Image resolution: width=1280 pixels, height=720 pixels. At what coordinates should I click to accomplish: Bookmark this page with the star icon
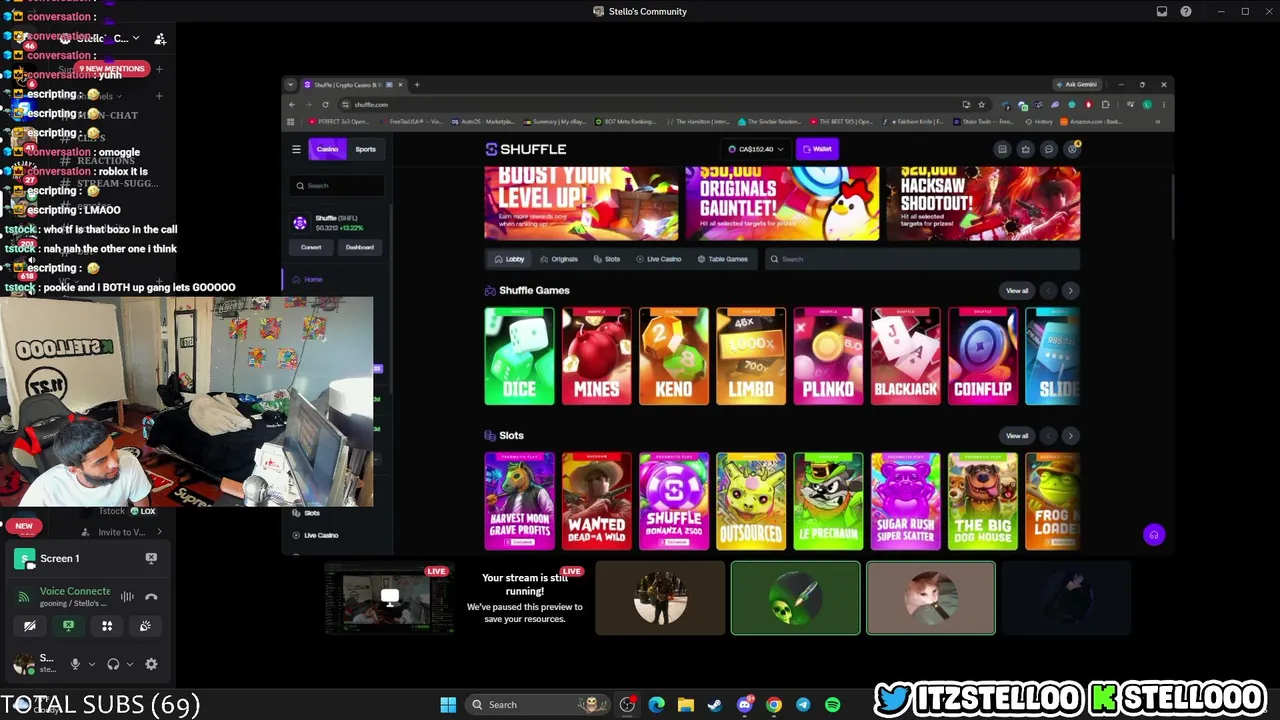coord(981,105)
